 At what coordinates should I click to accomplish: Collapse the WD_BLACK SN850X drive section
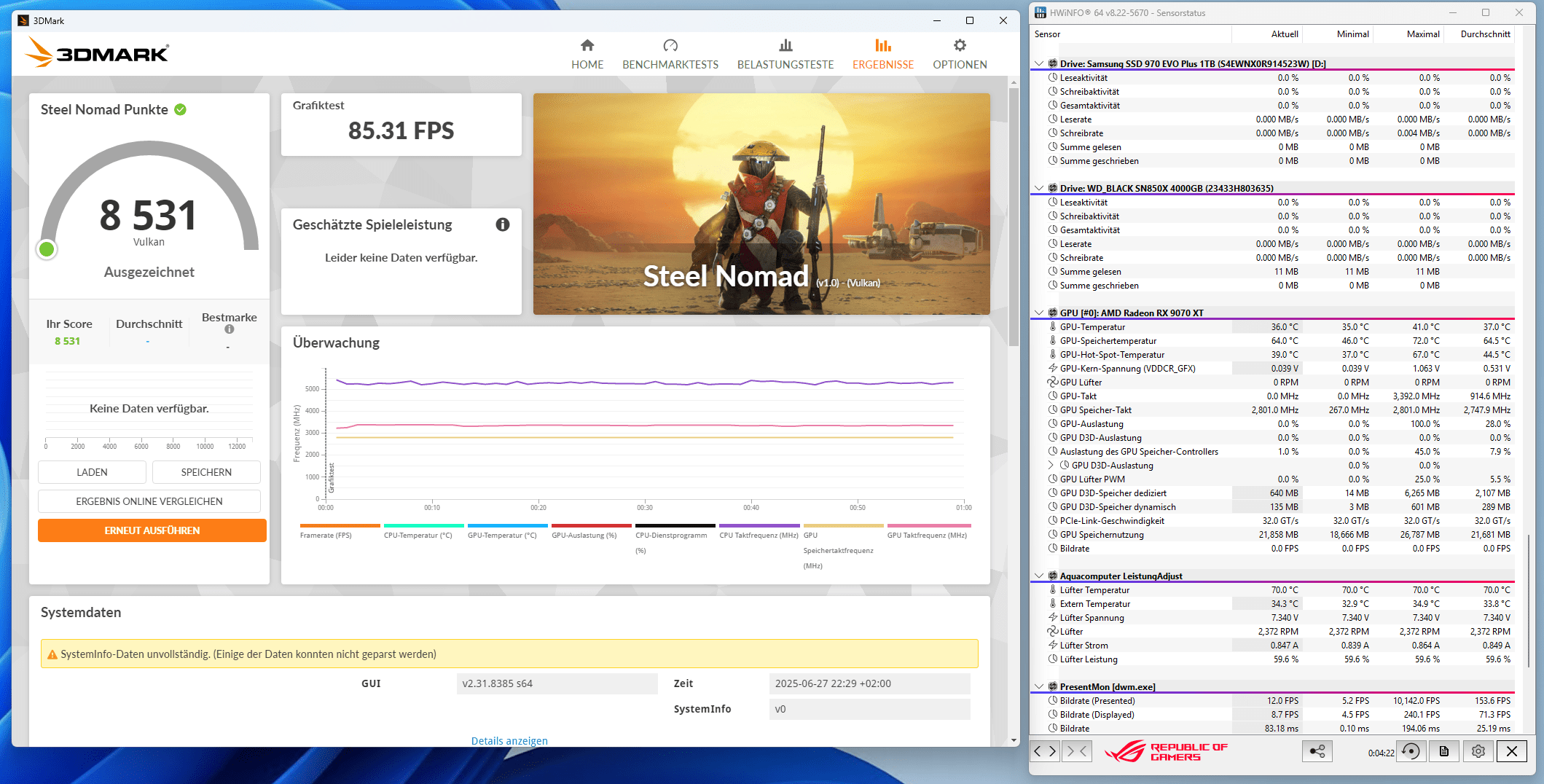(x=1039, y=189)
